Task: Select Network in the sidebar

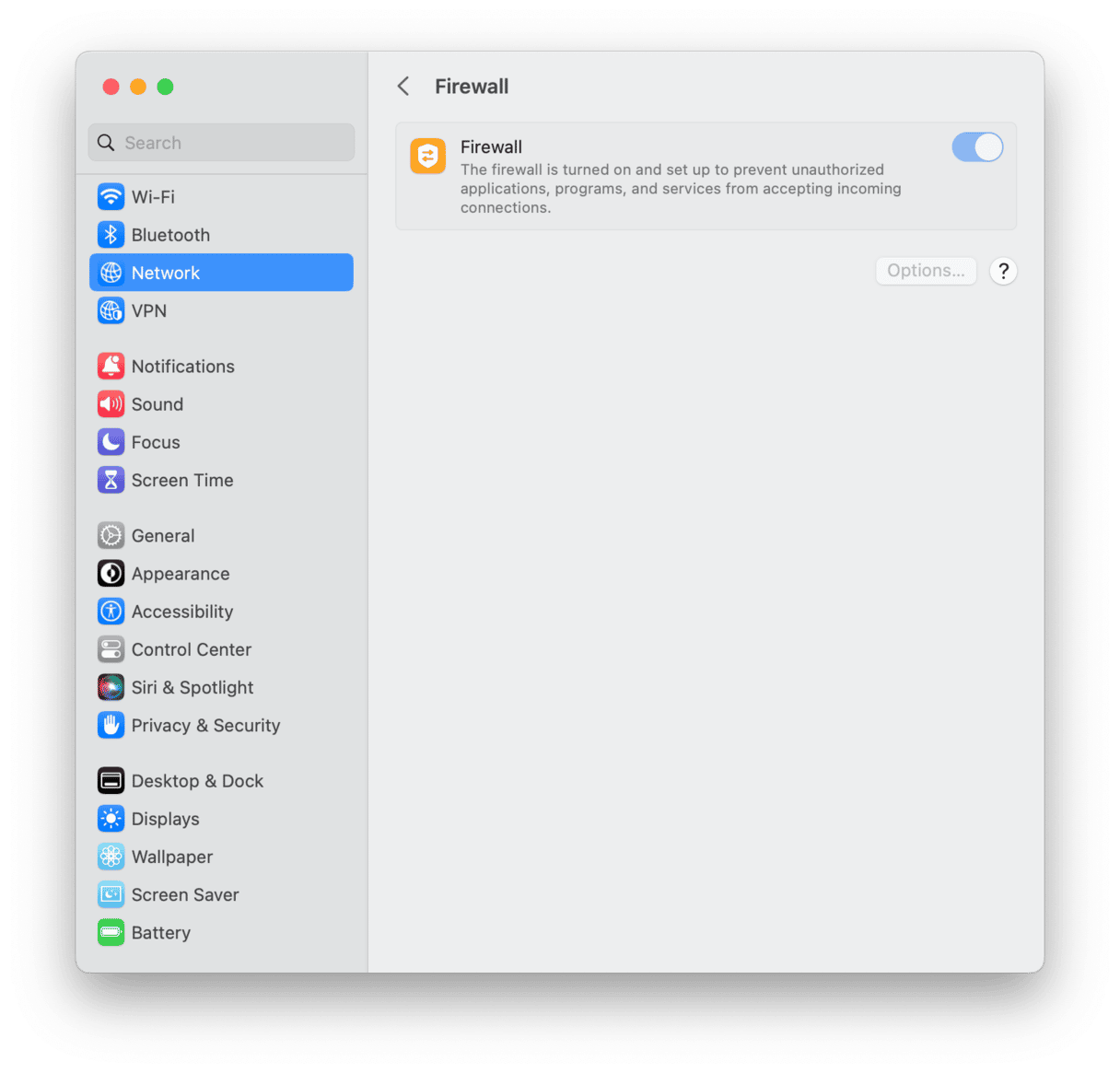Action: [221, 273]
